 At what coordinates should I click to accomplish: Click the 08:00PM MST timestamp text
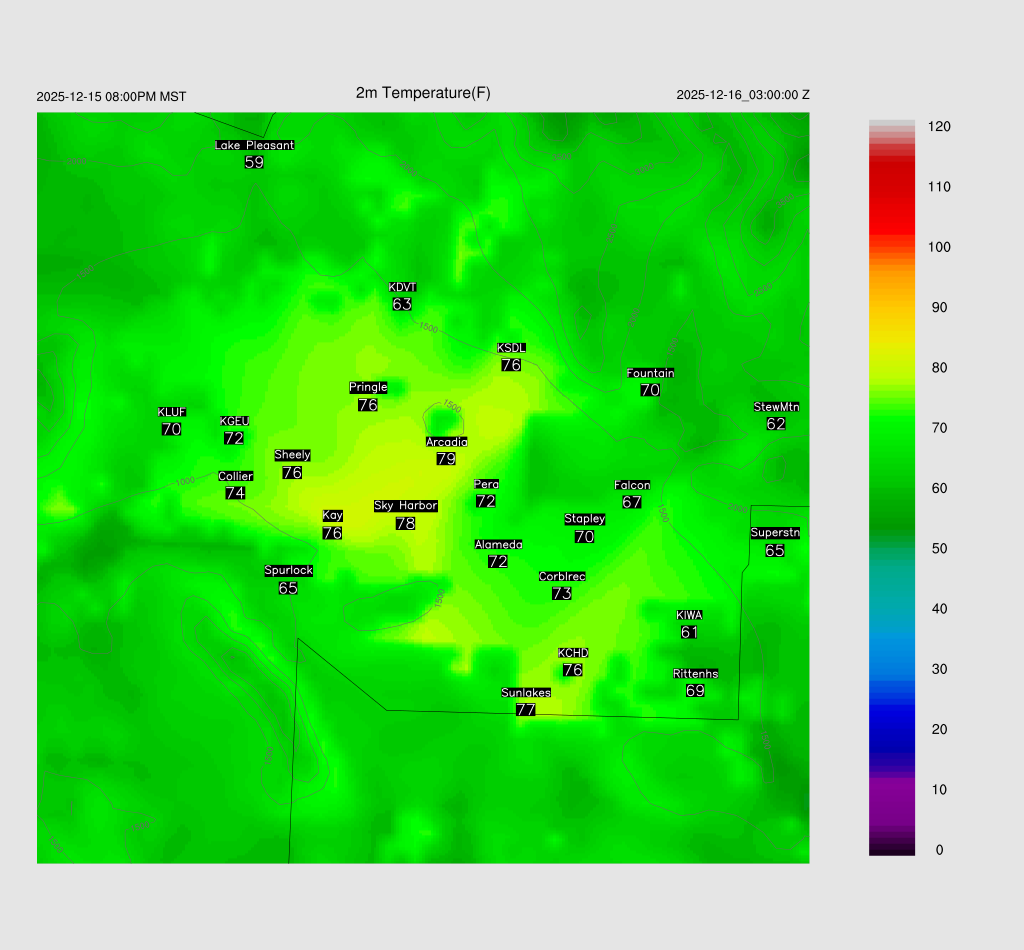[x=111, y=97]
